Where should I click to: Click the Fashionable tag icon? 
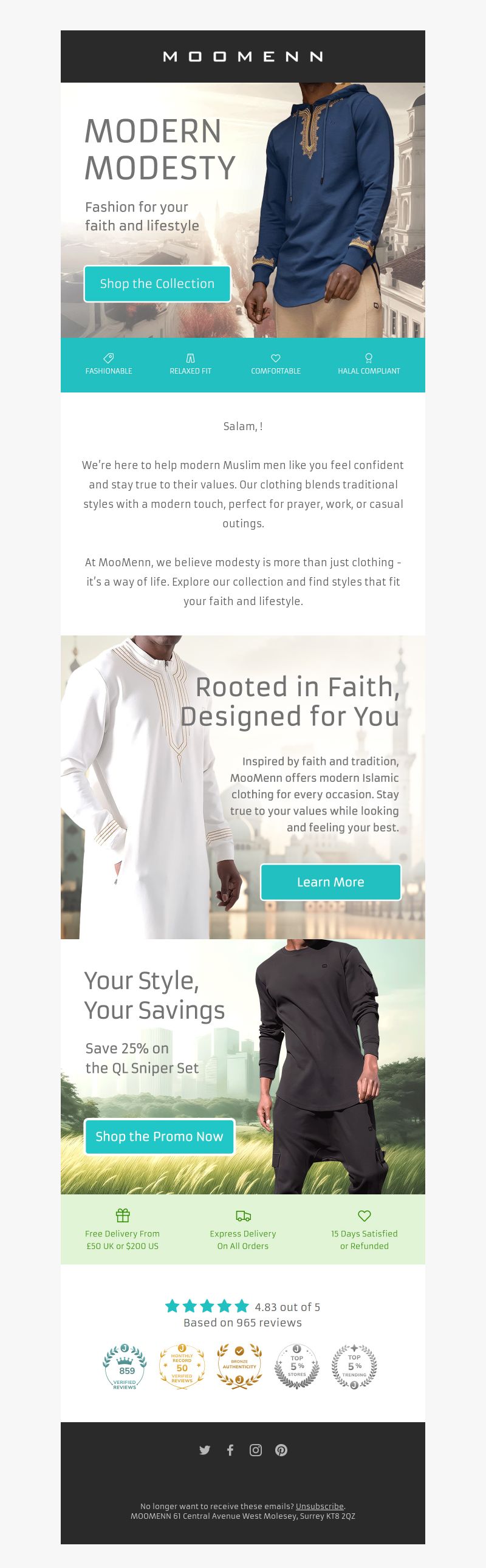tap(108, 358)
